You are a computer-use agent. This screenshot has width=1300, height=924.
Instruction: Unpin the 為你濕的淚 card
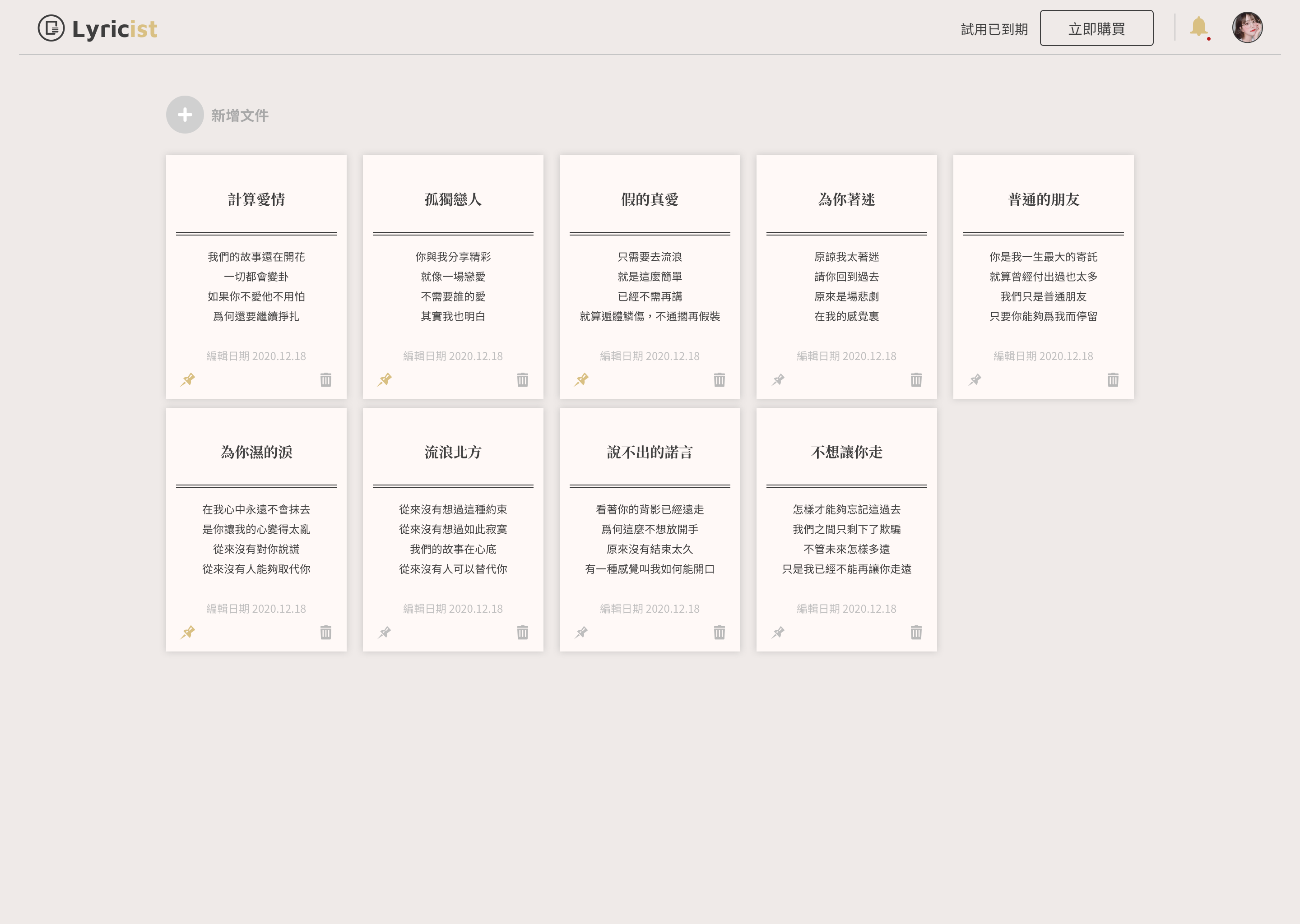(x=188, y=632)
